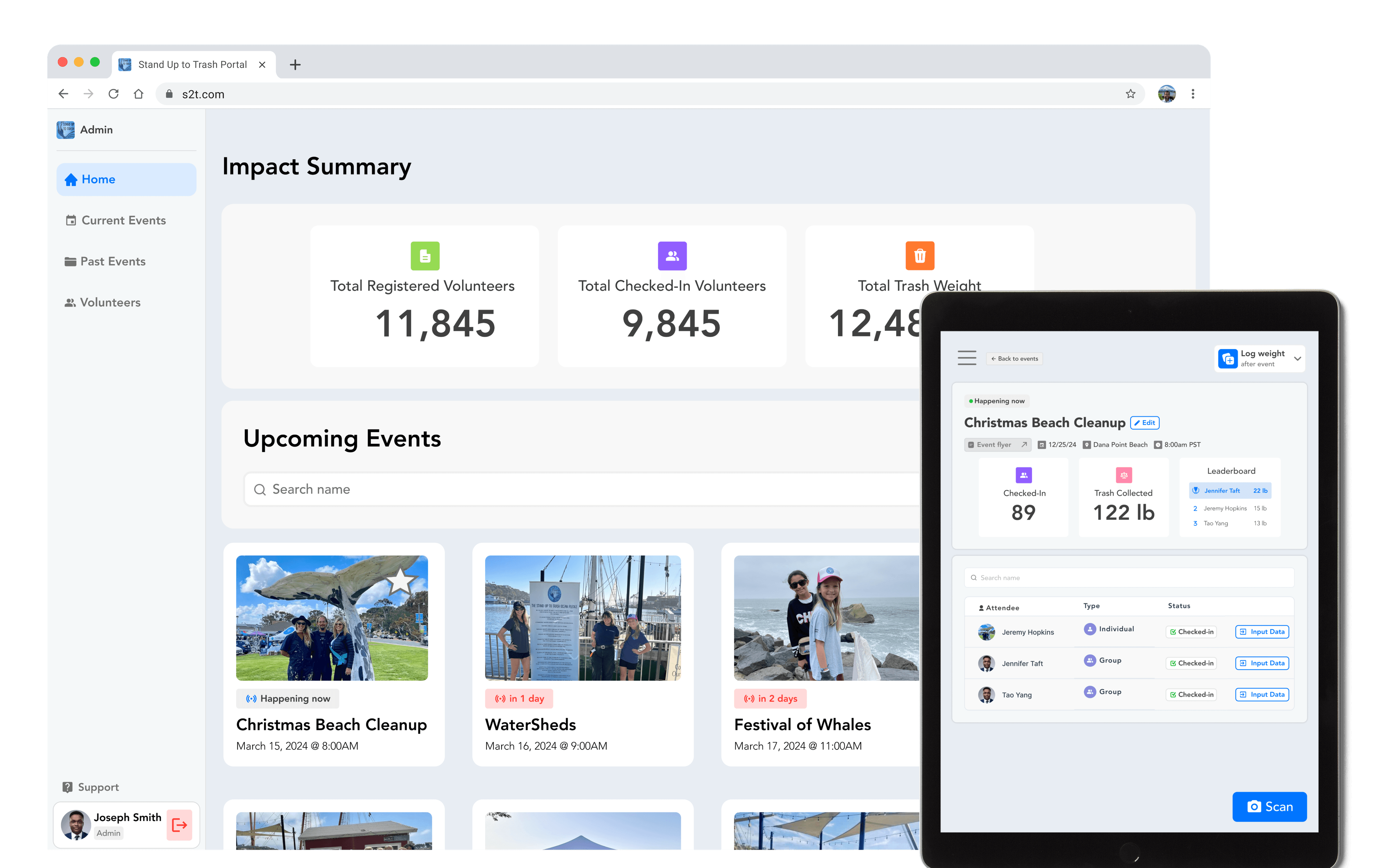This screenshot has height=868, width=1387.
Task: Click Back to events on the tablet
Action: click(x=1014, y=359)
